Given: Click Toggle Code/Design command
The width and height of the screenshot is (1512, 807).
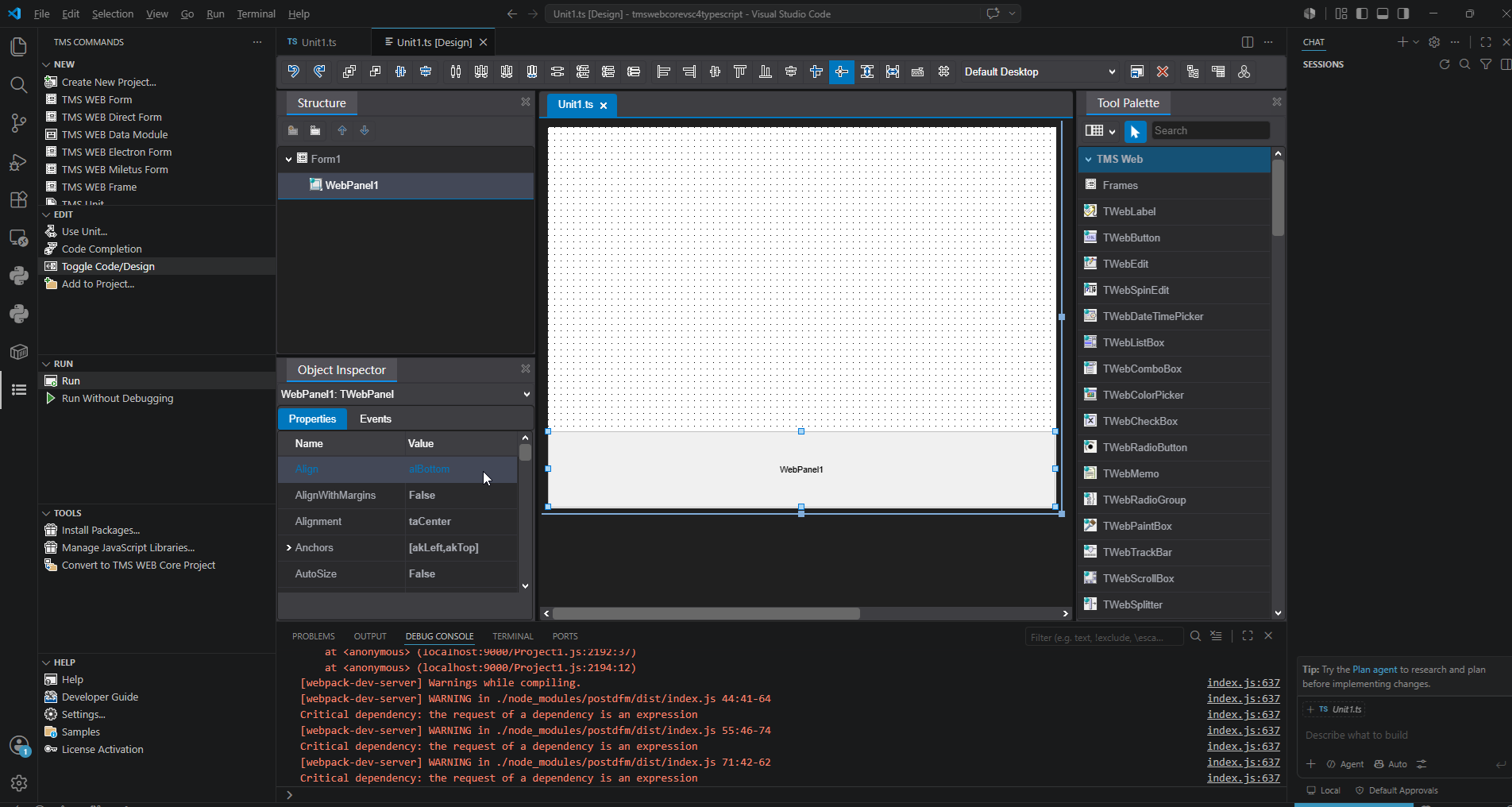Looking at the screenshot, I should point(108,266).
